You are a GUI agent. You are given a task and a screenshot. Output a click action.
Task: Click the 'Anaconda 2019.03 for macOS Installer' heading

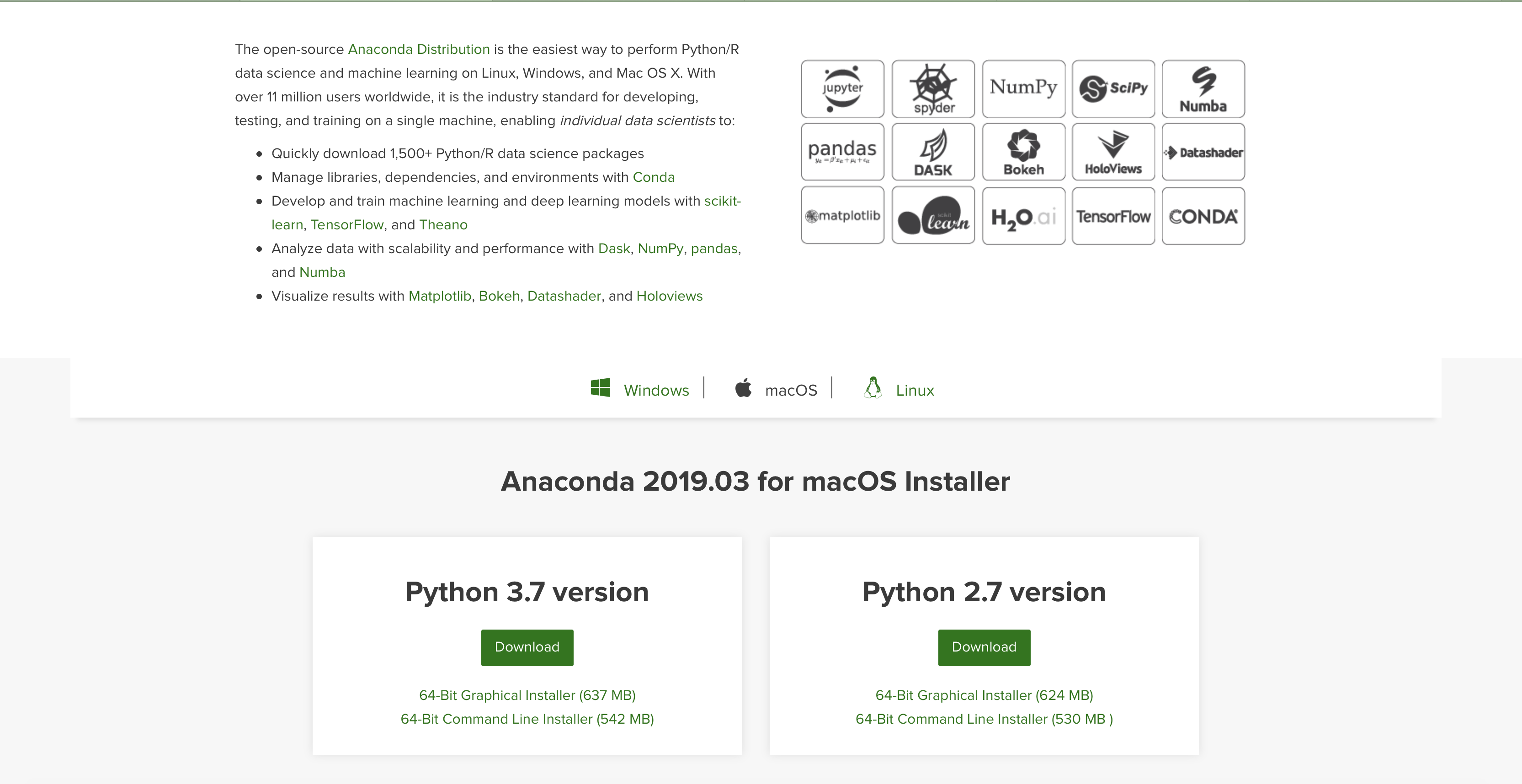point(756,481)
